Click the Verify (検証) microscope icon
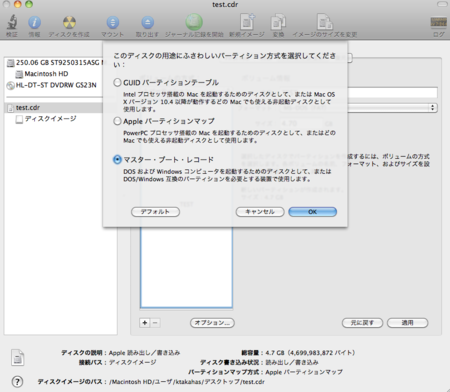This screenshot has height=392, width=450. point(12,22)
